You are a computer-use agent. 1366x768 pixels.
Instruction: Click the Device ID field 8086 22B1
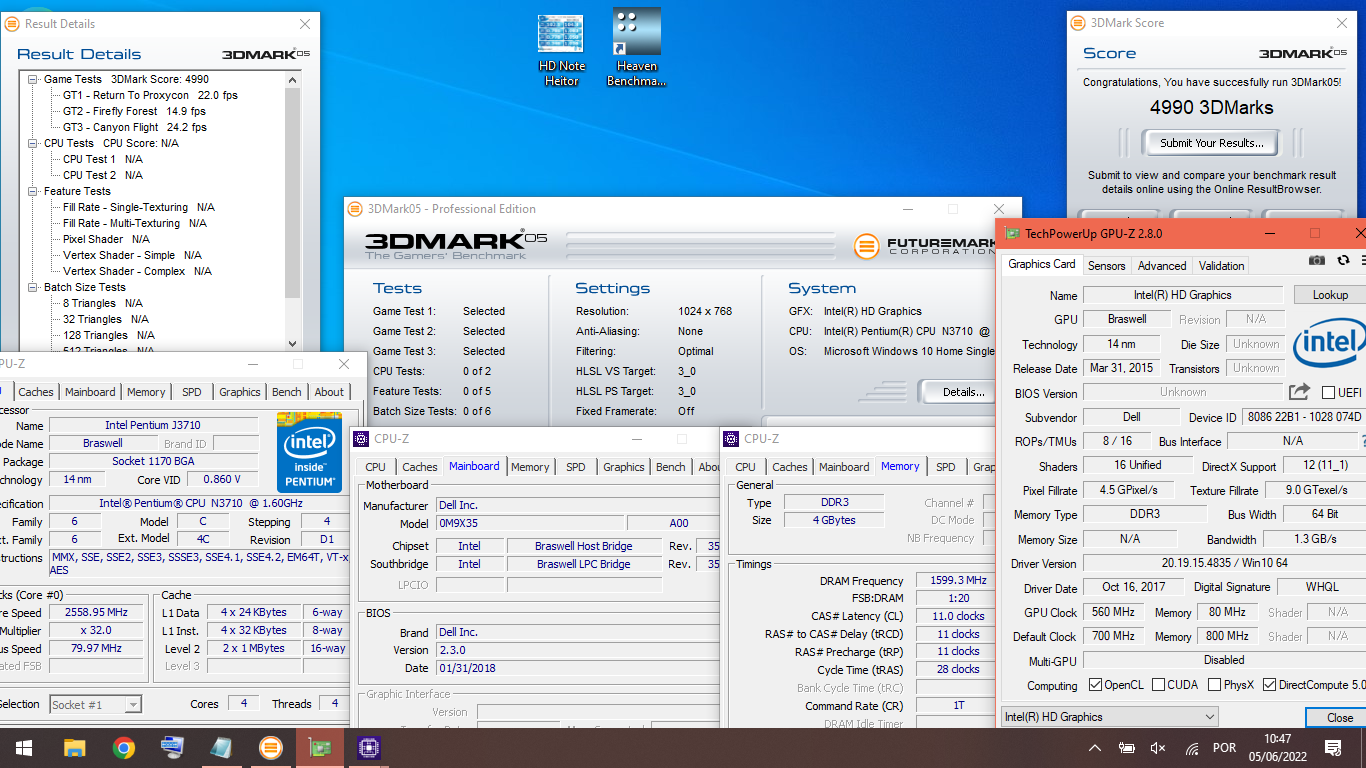[1304, 417]
